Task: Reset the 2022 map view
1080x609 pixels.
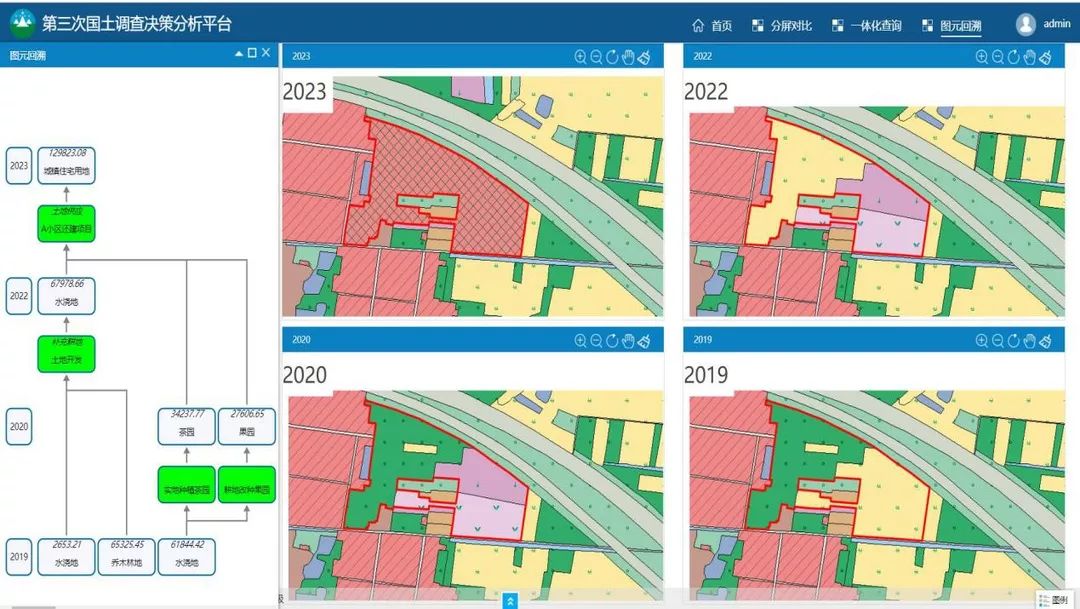Action: click(1014, 57)
